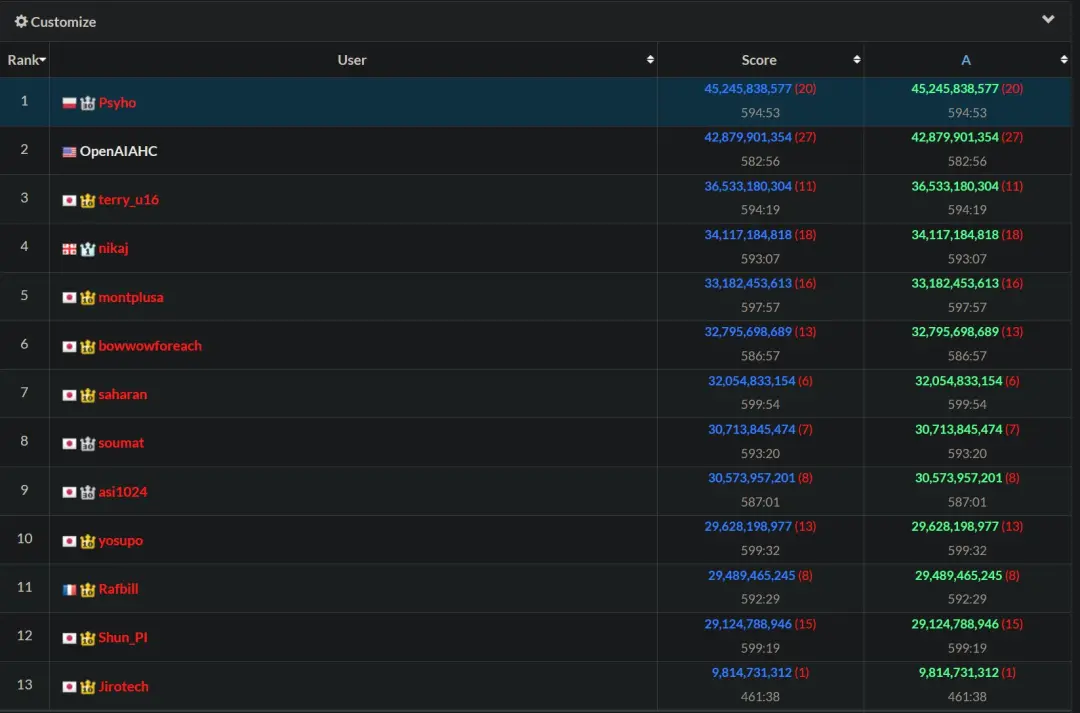1080x713 pixels.
Task: Click the crown icon beside terry_u16
Action: [87, 200]
